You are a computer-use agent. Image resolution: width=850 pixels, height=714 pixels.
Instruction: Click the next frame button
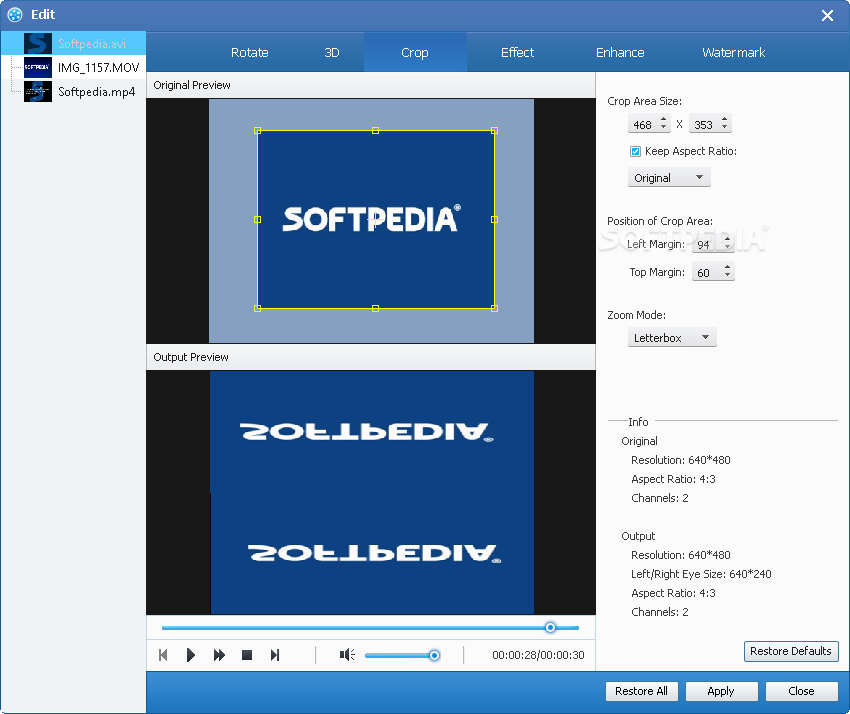pyautogui.click(x=275, y=655)
